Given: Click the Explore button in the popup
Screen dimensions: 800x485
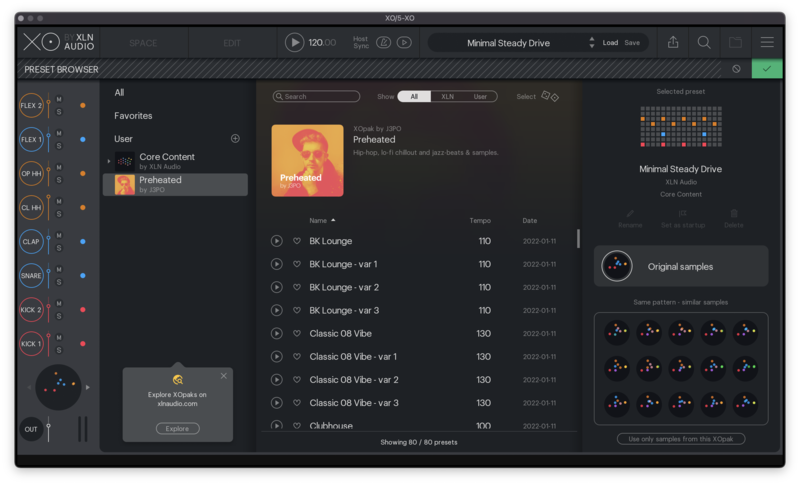Looking at the screenshot, I should [178, 428].
